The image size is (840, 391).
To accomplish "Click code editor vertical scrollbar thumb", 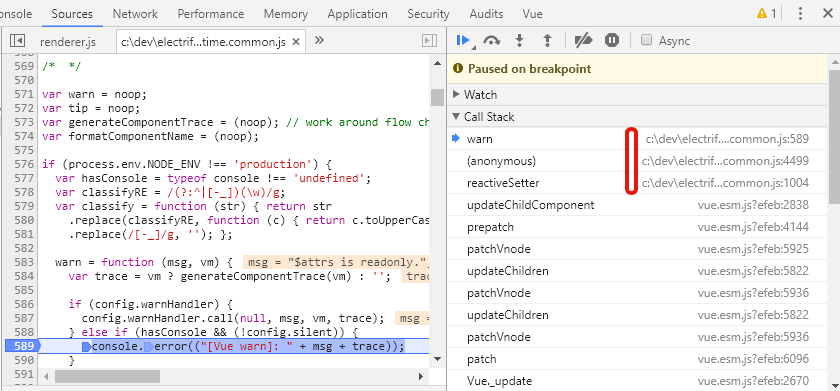I will tap(437, 97).
